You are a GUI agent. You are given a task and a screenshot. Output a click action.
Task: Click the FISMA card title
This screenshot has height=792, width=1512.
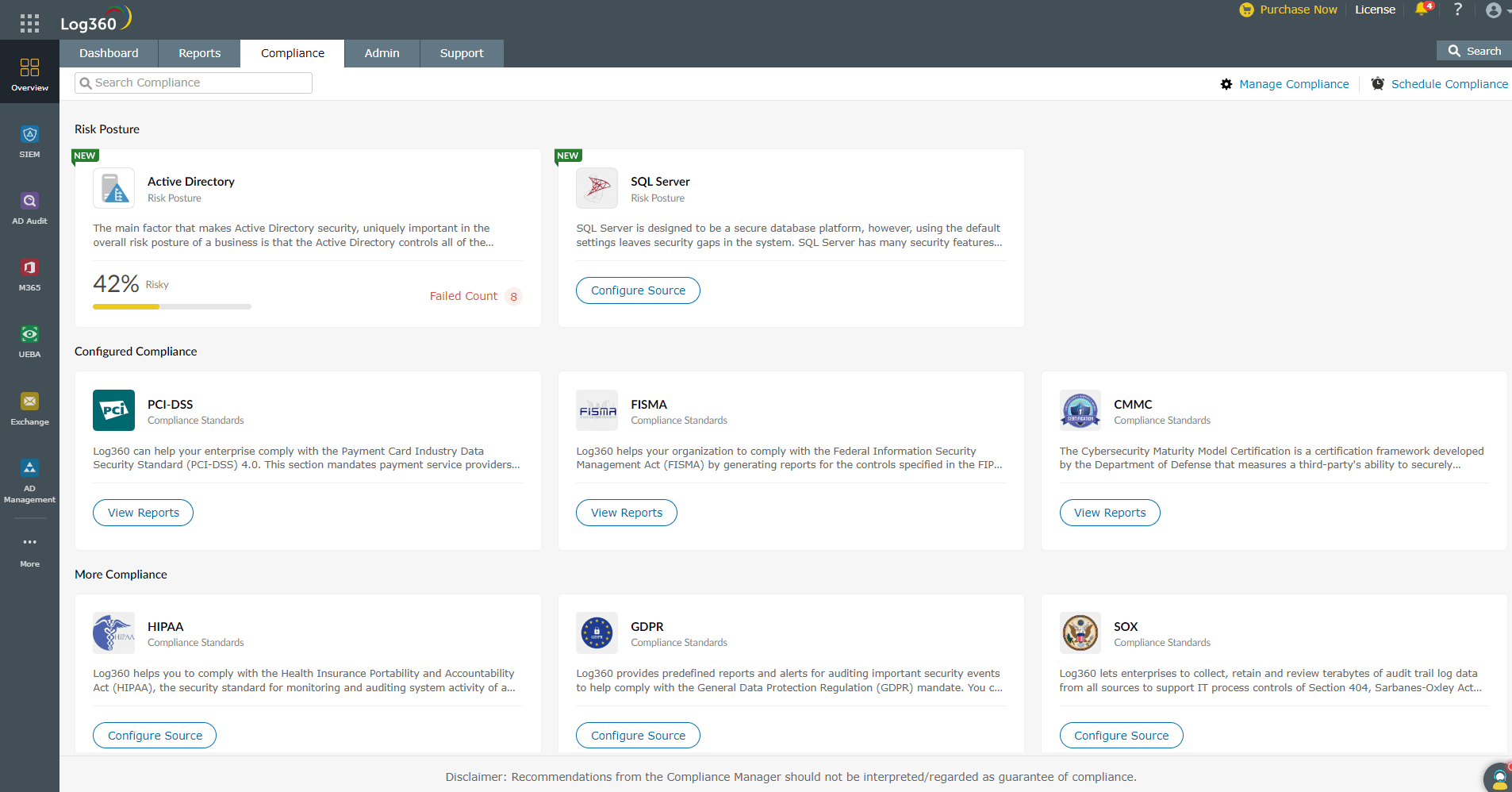coord(649,405)
